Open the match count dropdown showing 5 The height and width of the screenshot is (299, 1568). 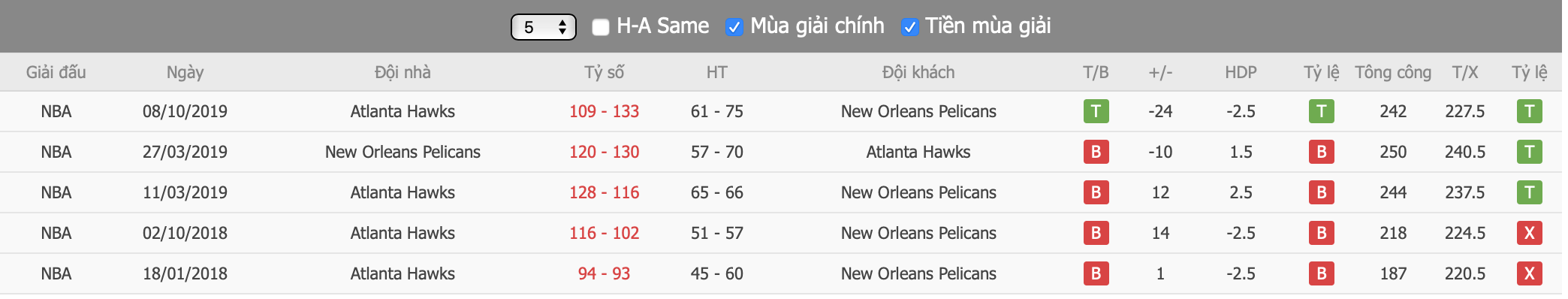click(x=543, y=27)
